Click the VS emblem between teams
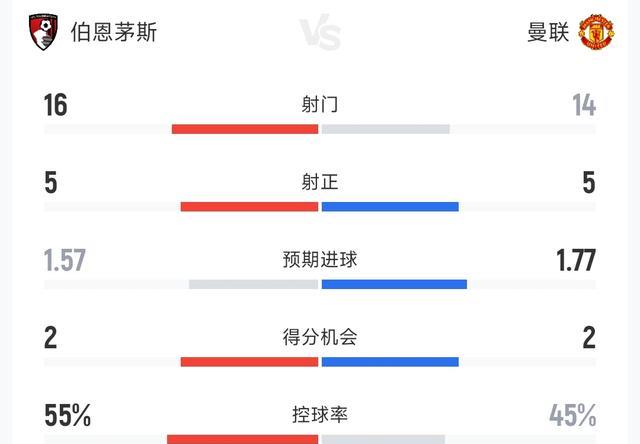This screenshot has width=640, height=444. [x=320, y=33]
